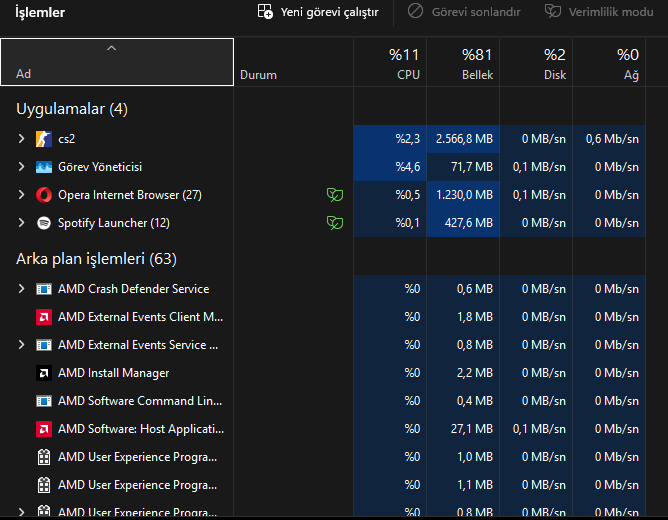Click the %0,5 CPU cell of Opera
668x520 pixels.
(390, 195)
